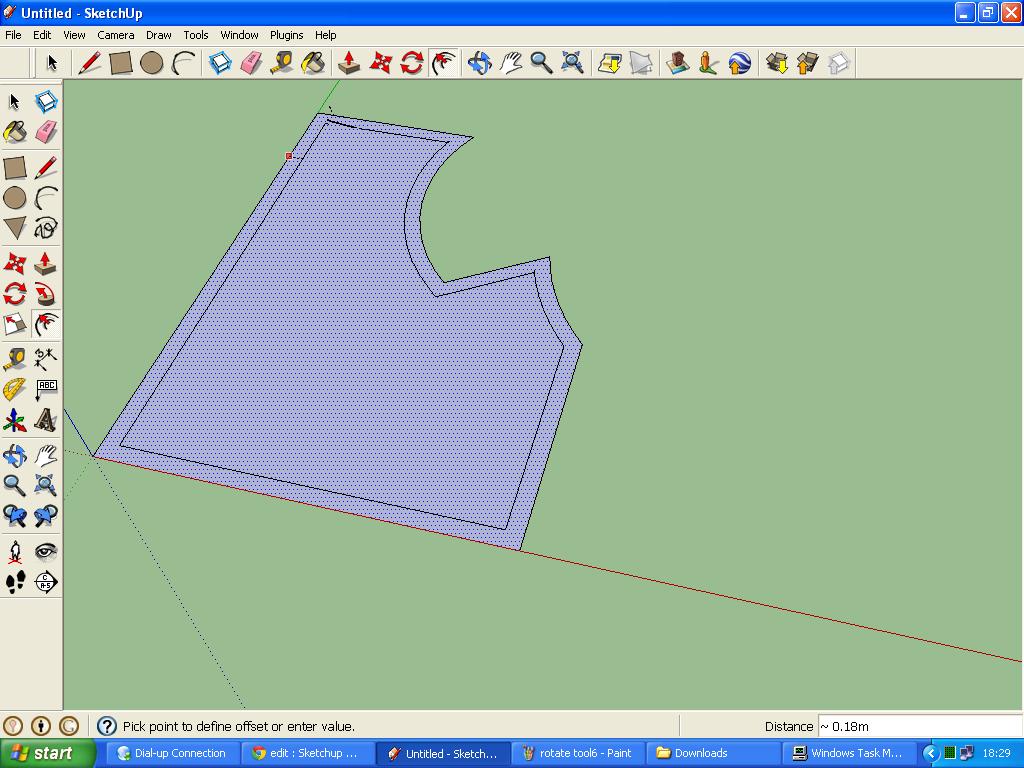
Task: Activate the Orbit tool in the Large Tool Set
Action: [x=15, y=455]
